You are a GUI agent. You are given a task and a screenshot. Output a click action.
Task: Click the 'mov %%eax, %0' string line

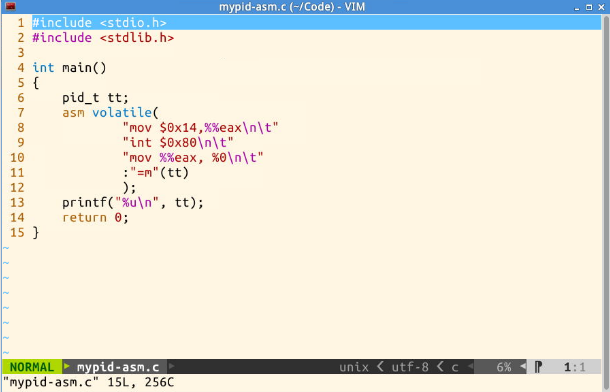(x=193, y=158)
